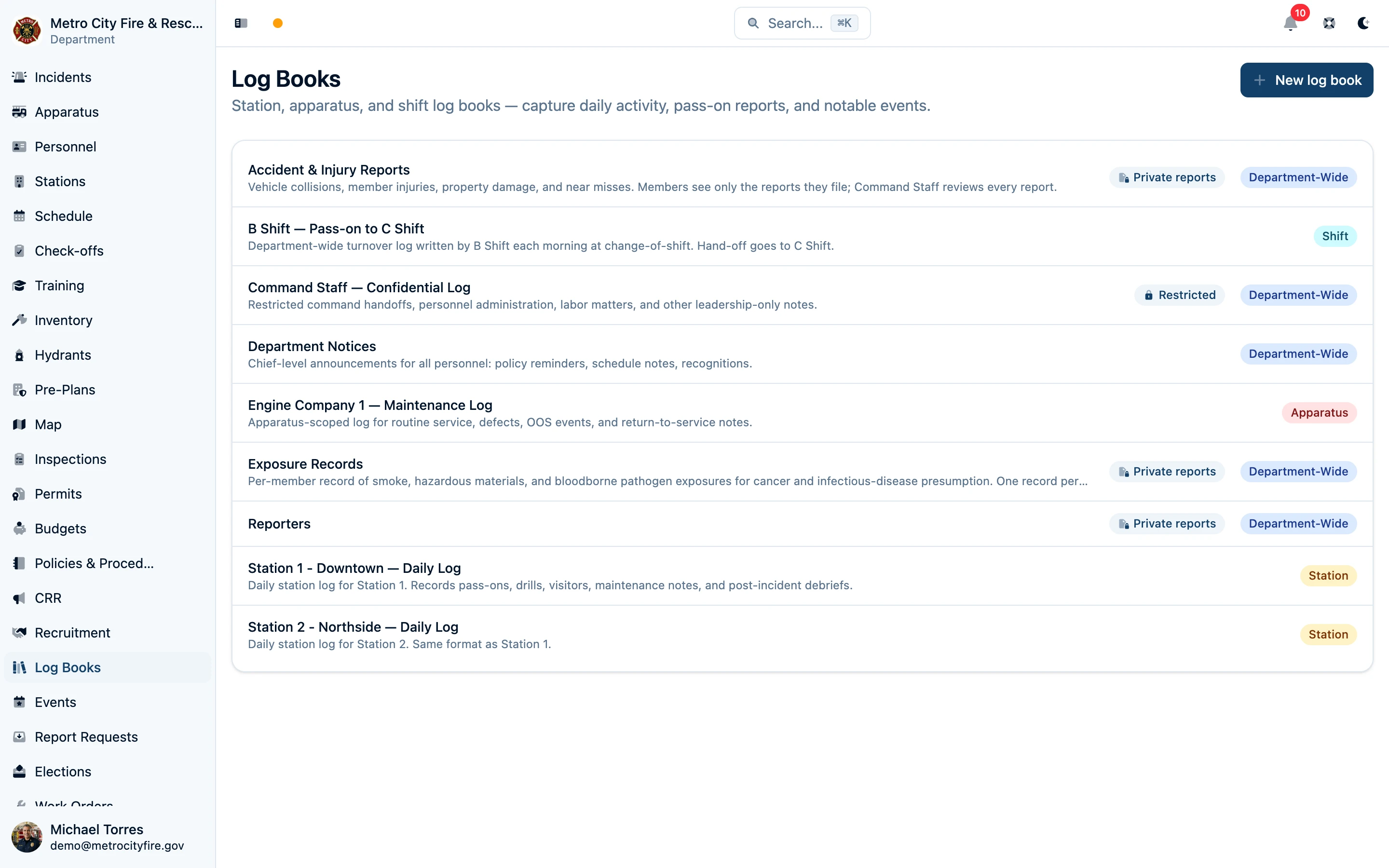Click the CRR megaphone icon
The image size is (1389, 868).
pyautogui.click(x=19, y=597)
